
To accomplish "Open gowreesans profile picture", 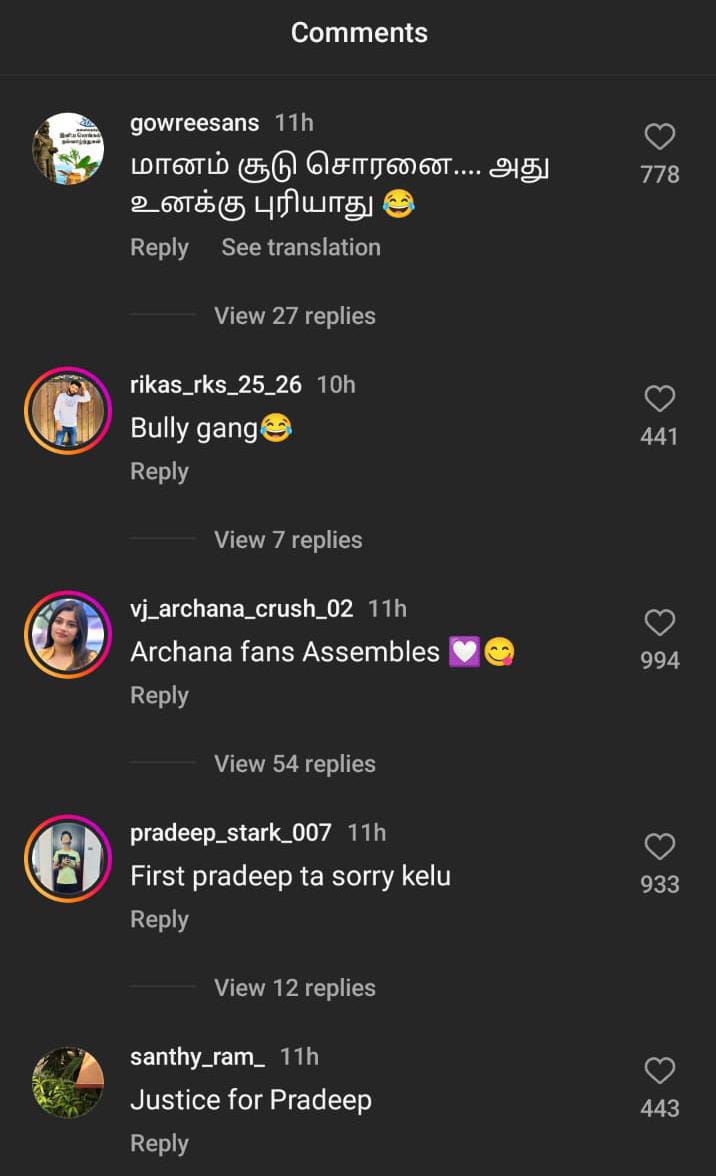I will [x=68, y=148].
